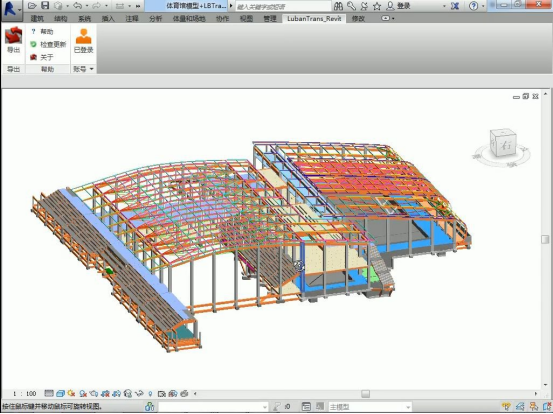Select the LubanTrans_Revit ribbon tab
The width and height of the screenshot is (553, 414).
[314, 19]
